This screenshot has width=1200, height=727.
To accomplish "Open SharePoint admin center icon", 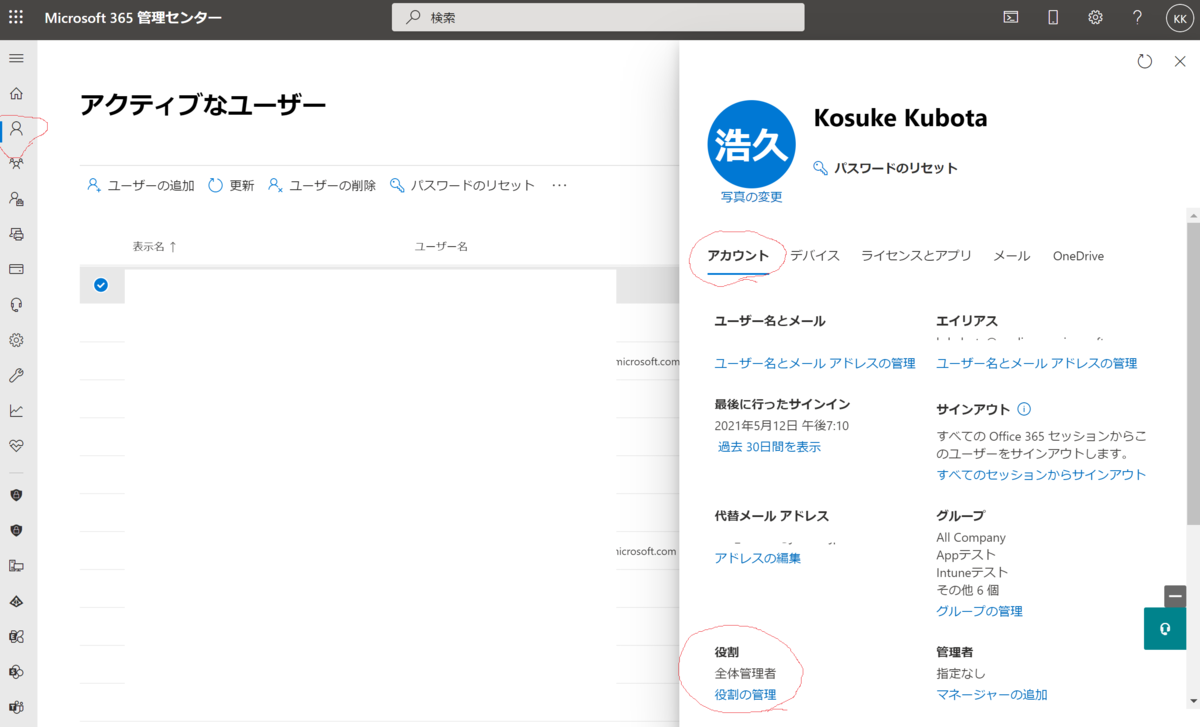I will pos(16,671).
